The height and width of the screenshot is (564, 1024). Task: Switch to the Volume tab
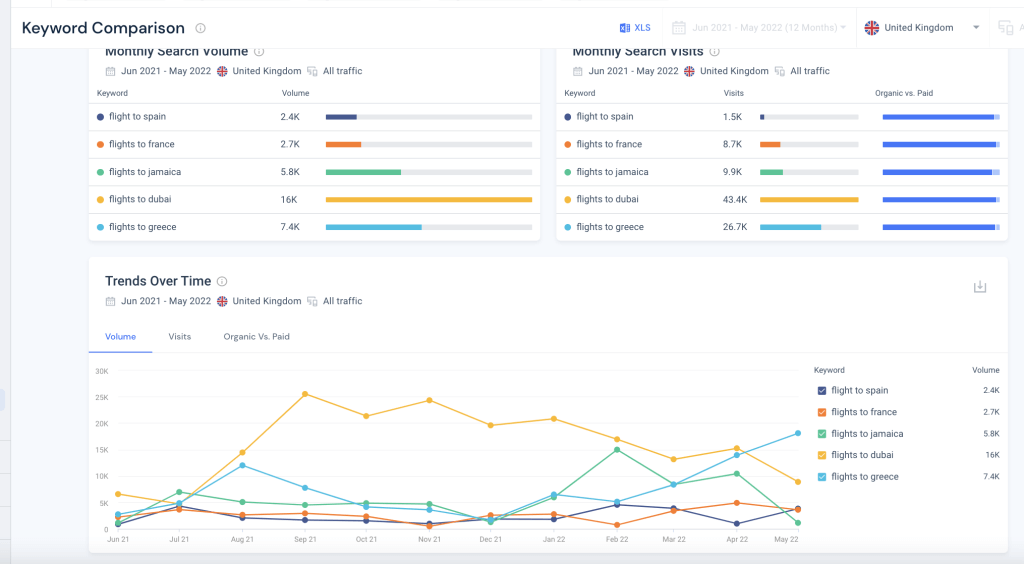(x=121, y=337)
